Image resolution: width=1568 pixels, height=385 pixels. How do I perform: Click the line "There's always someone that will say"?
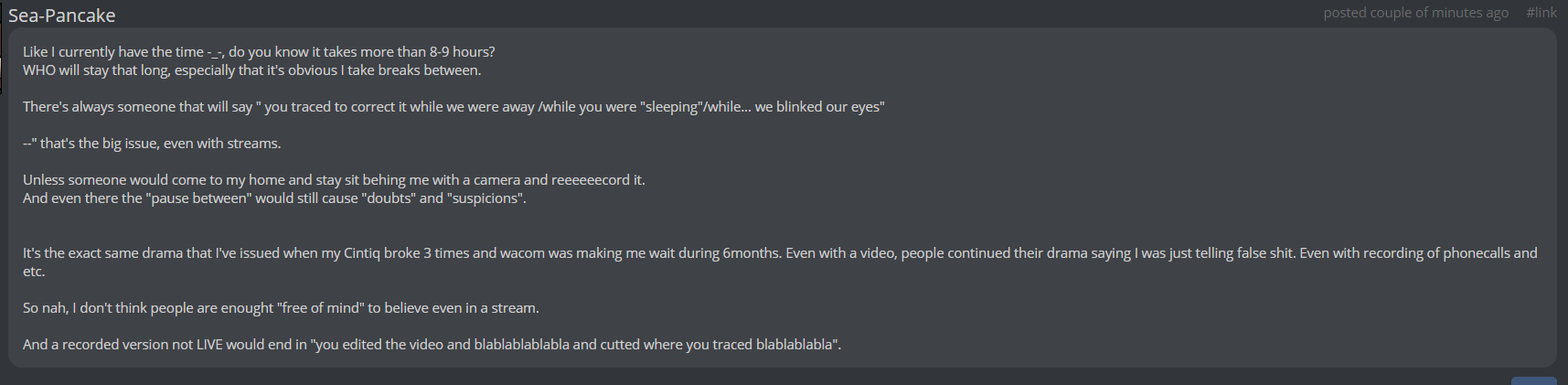point(453,107)
